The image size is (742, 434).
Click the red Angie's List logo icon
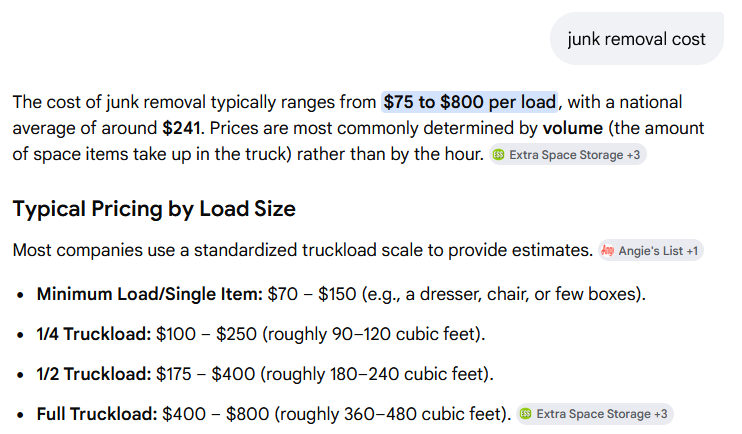point(606,250)
